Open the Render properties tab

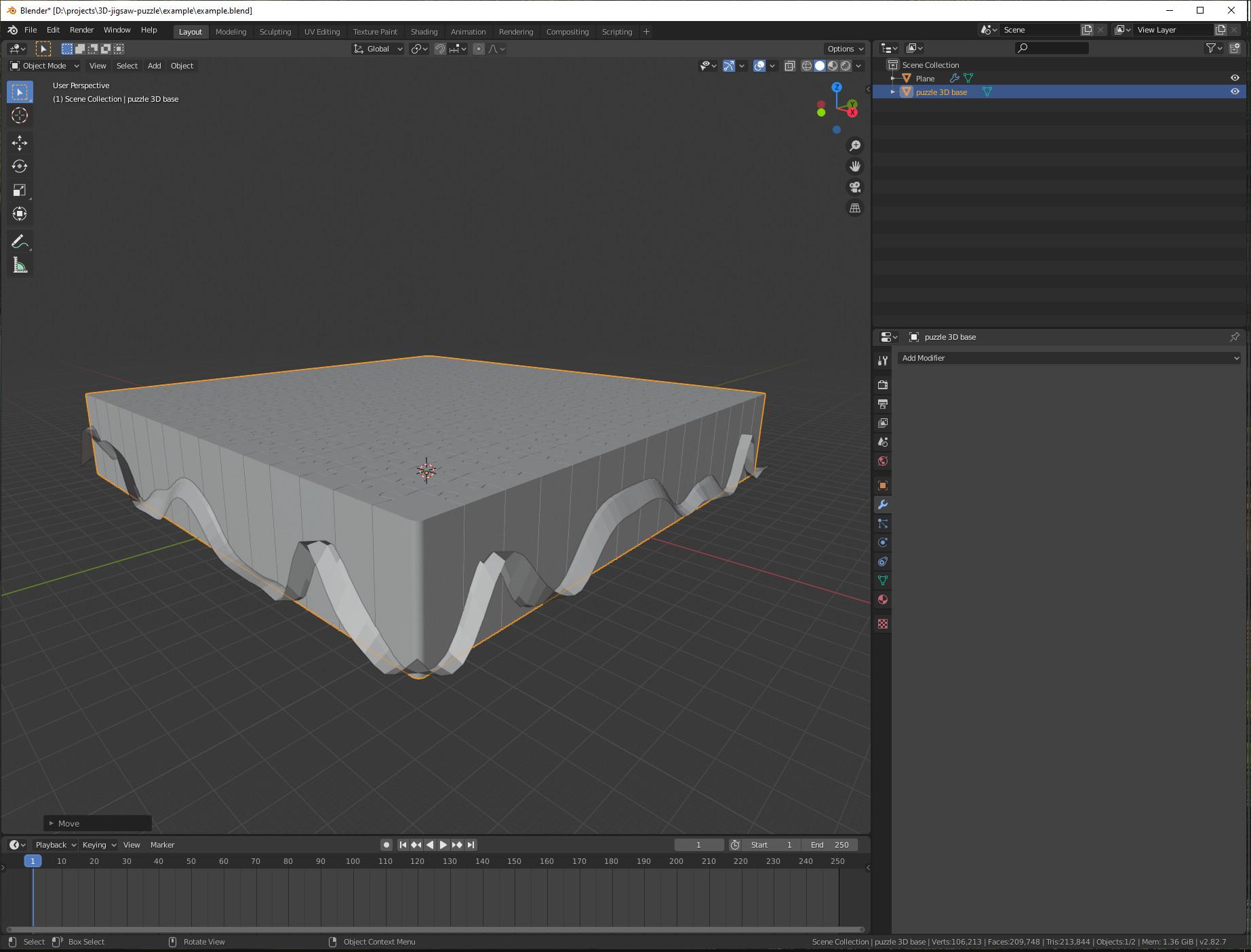[882, 384]
